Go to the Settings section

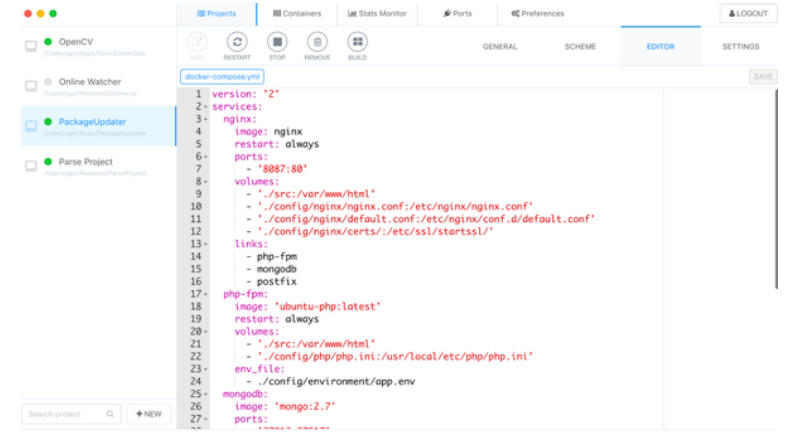(x=740, y=47)
